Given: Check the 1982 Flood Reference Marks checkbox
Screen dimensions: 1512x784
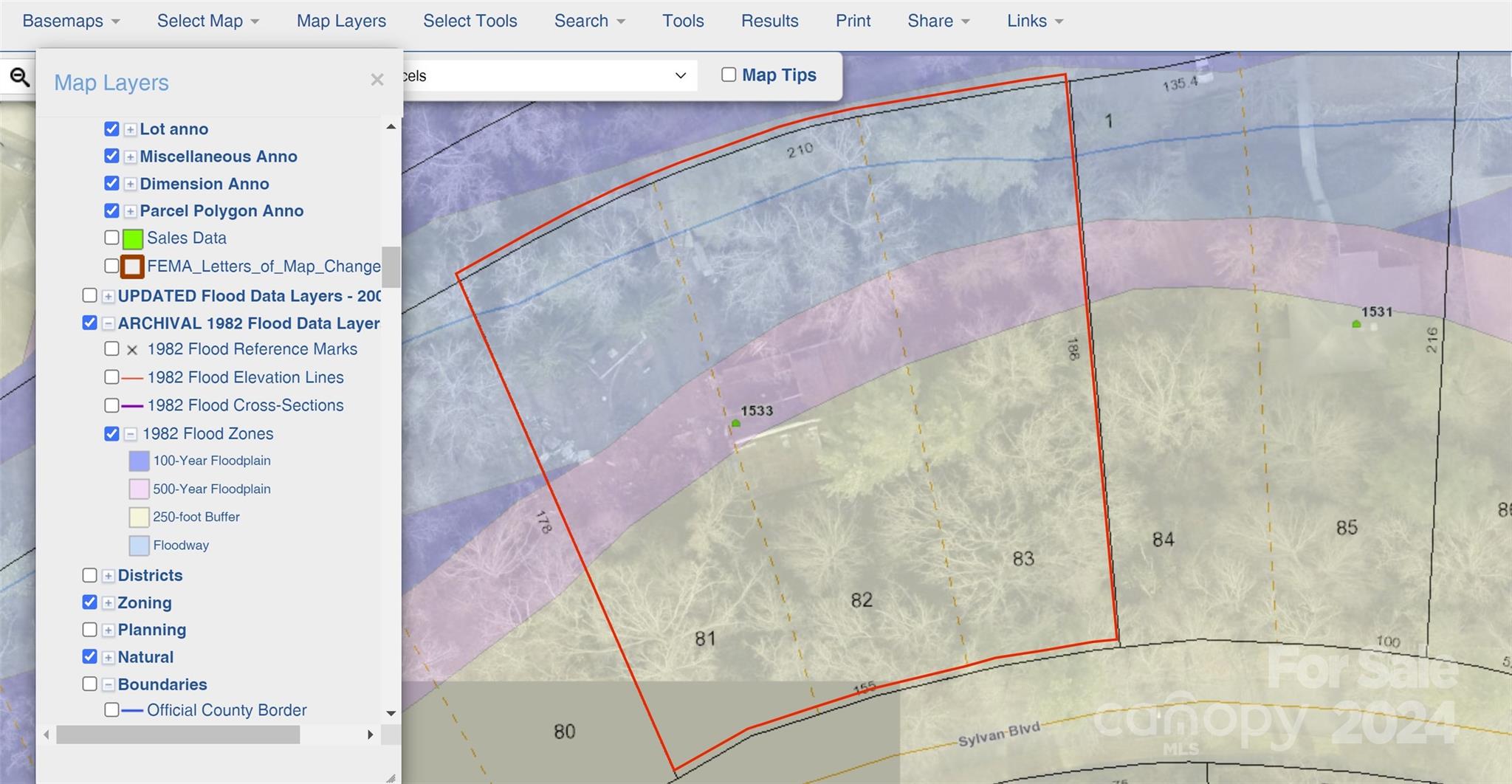Looking at the screenshot, I should point(111,348).
